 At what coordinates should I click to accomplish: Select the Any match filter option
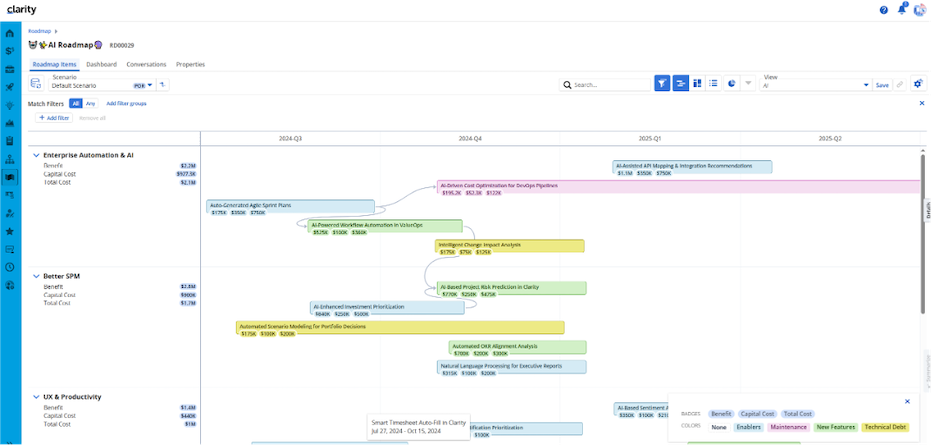click(x=90, y=103)
